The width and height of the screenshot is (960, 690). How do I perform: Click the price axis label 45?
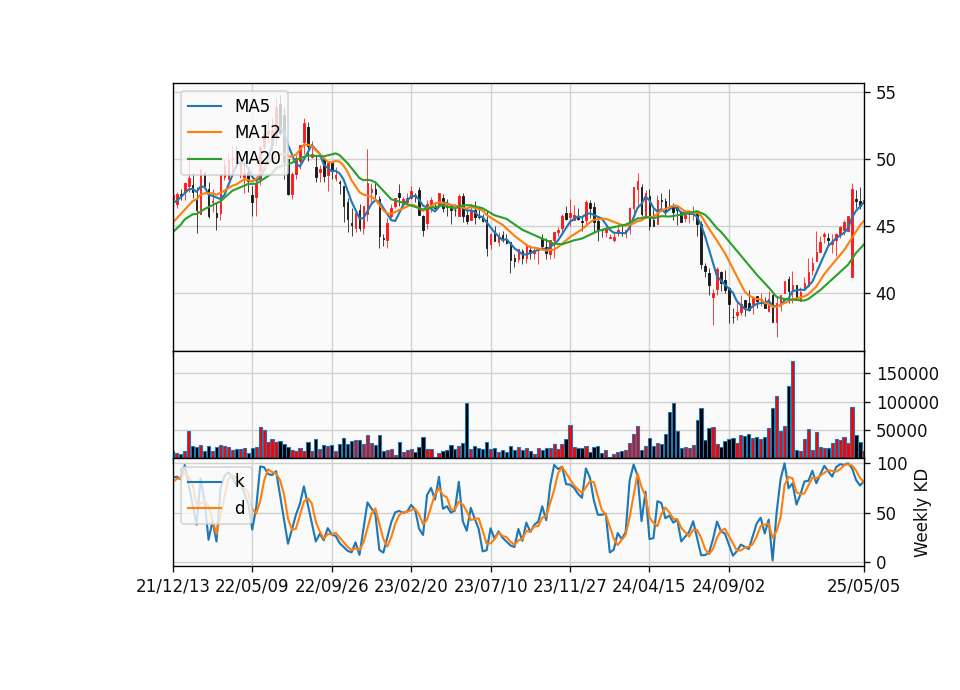885,227
